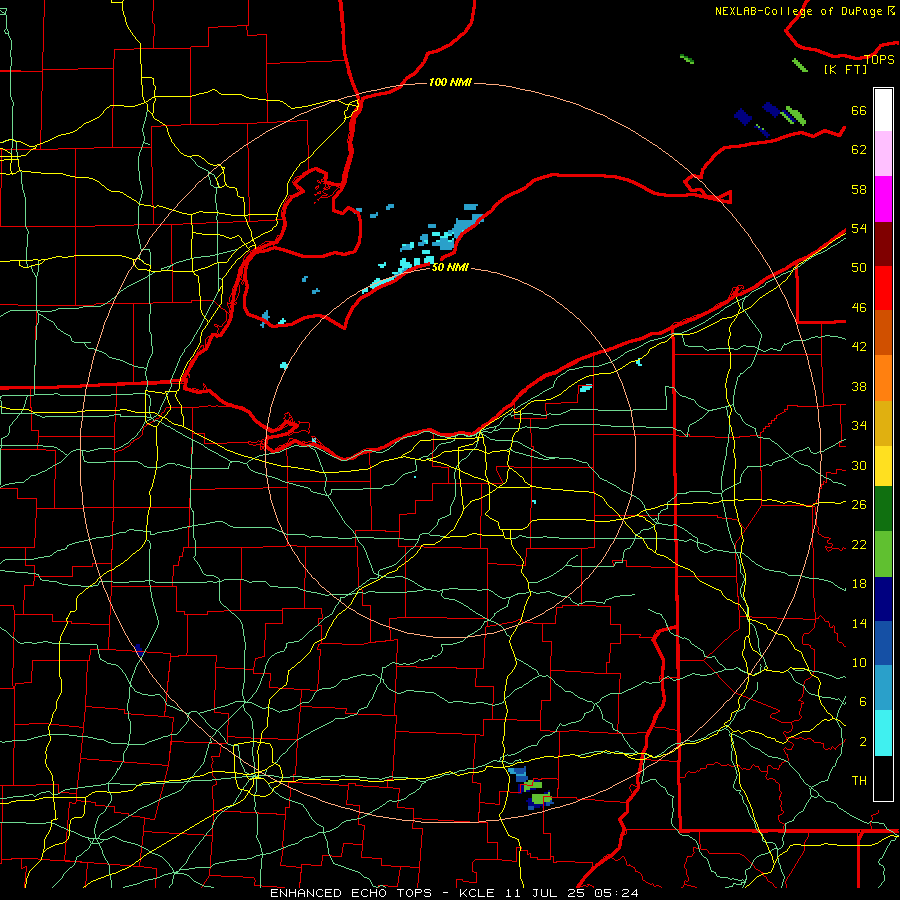The height and width of the screenshot is (900, 900).
Task: Select the dark red legend band
Action: (883, 244)
